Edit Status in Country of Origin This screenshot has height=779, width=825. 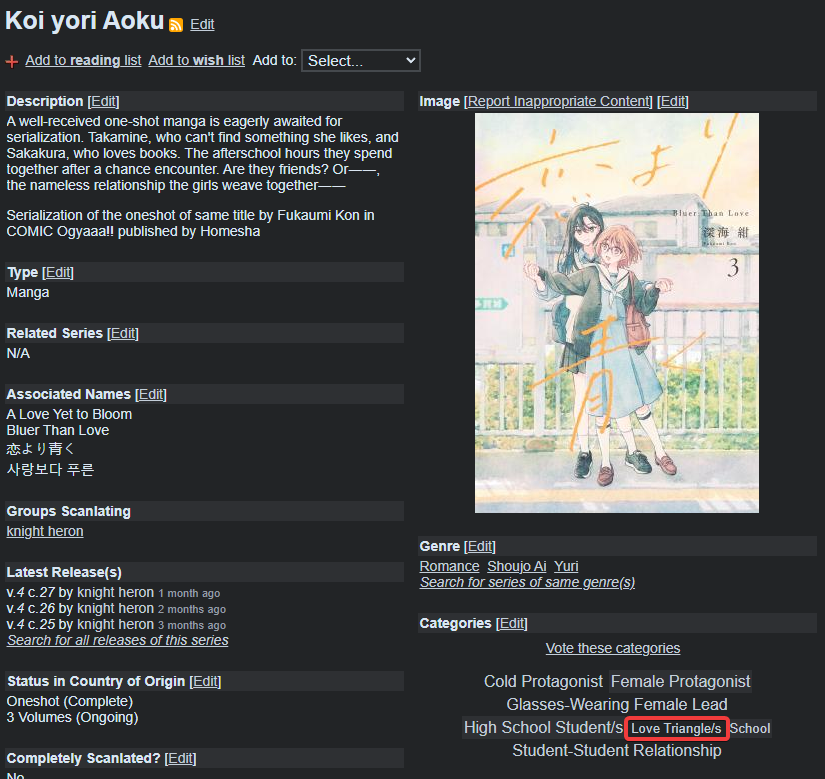(x=205, y=681)
